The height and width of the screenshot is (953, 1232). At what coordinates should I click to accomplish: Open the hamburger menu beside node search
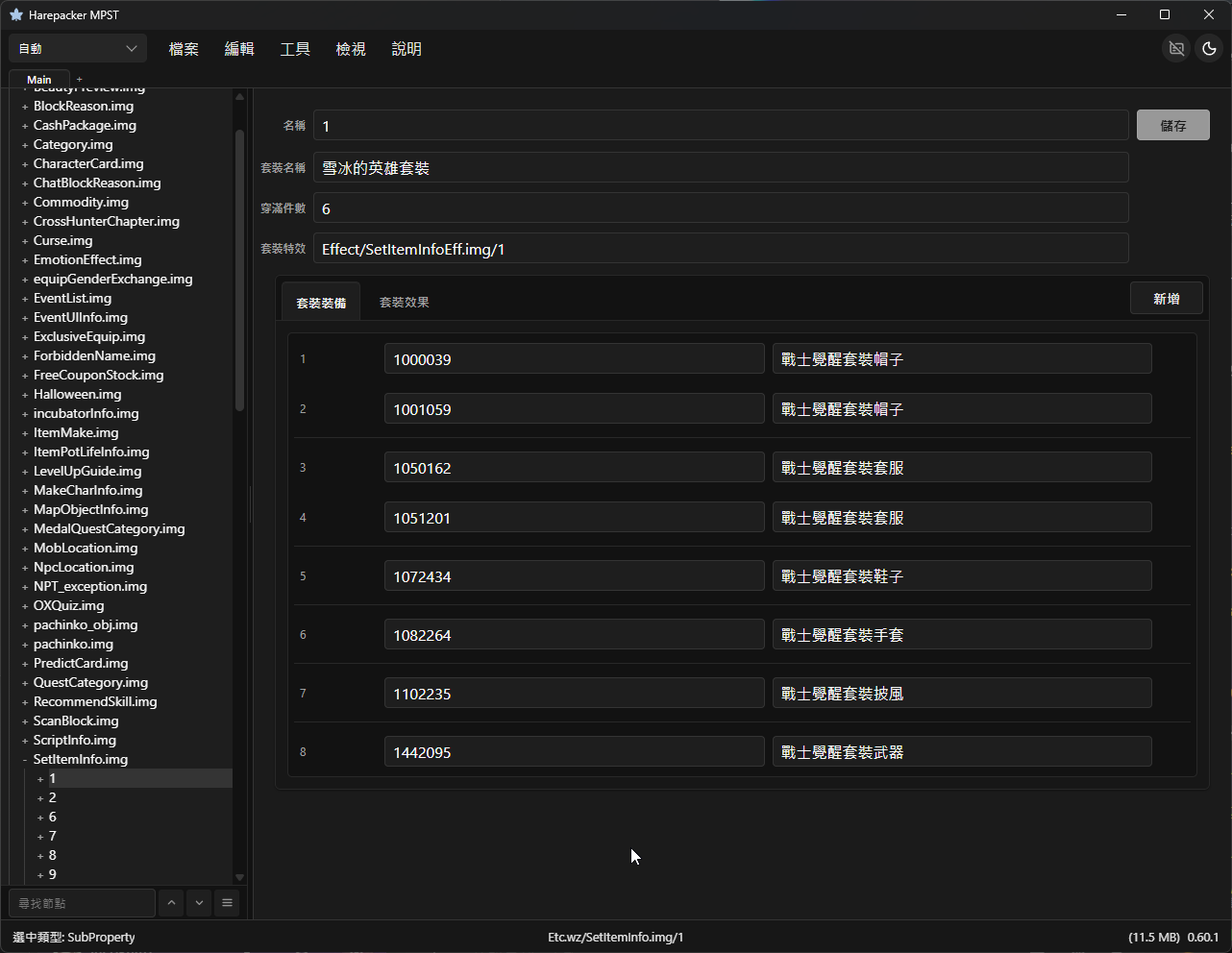tap(227, 903)
